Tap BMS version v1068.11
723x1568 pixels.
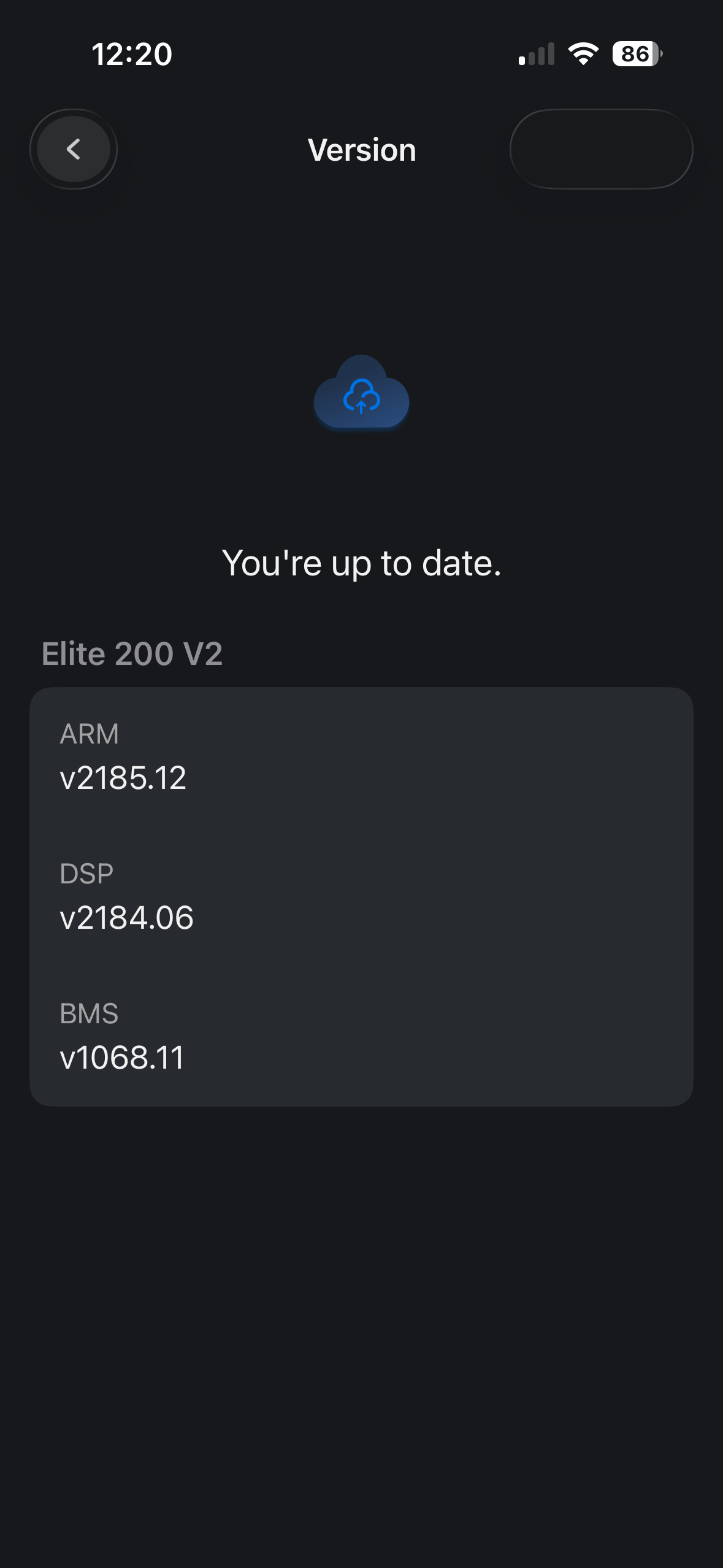[x=121, y=1058]
